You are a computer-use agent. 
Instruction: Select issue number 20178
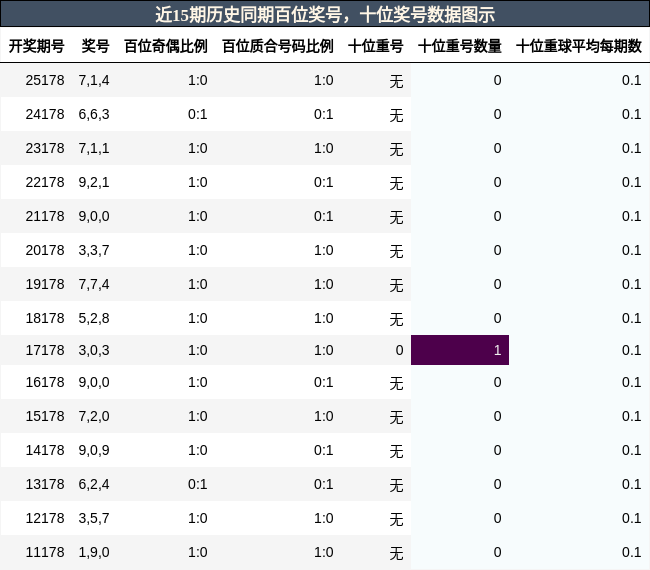[x=45, y=250]
